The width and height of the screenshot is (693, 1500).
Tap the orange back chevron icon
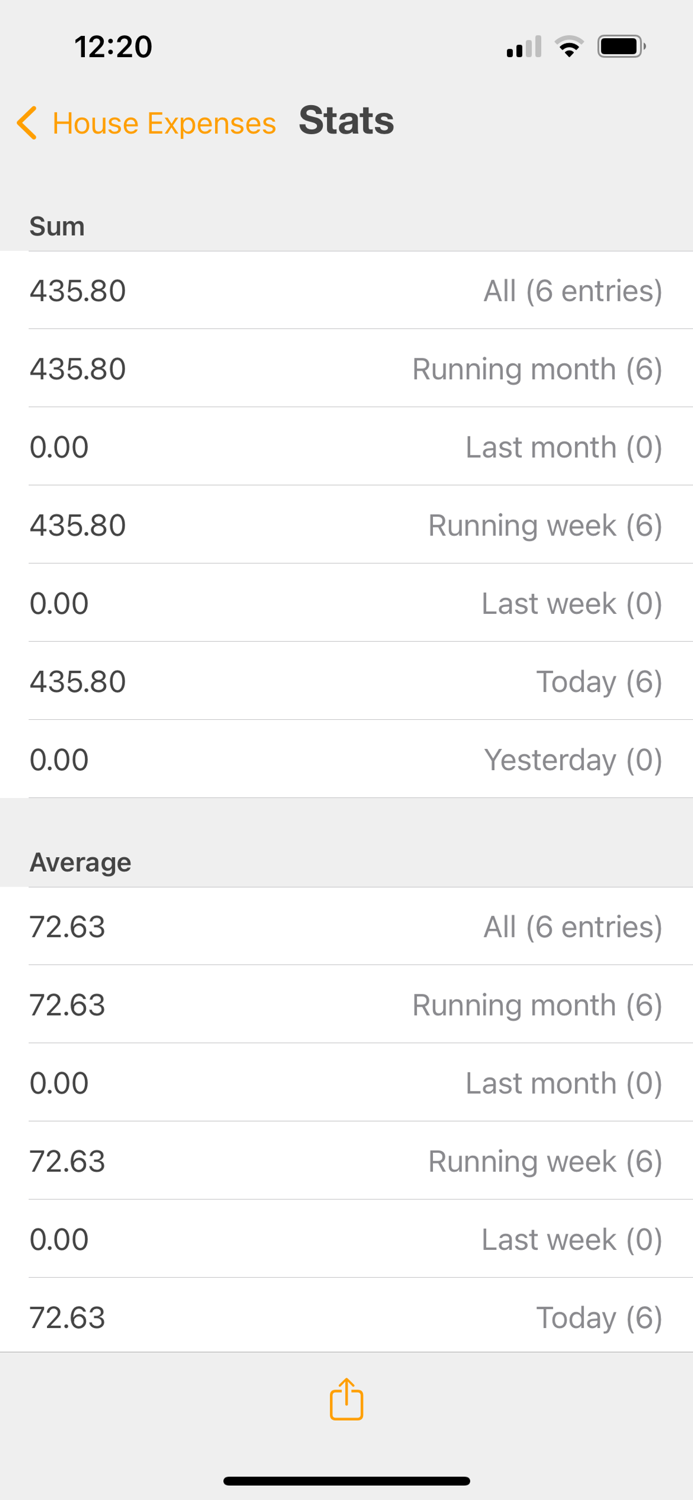coord(27,123)
